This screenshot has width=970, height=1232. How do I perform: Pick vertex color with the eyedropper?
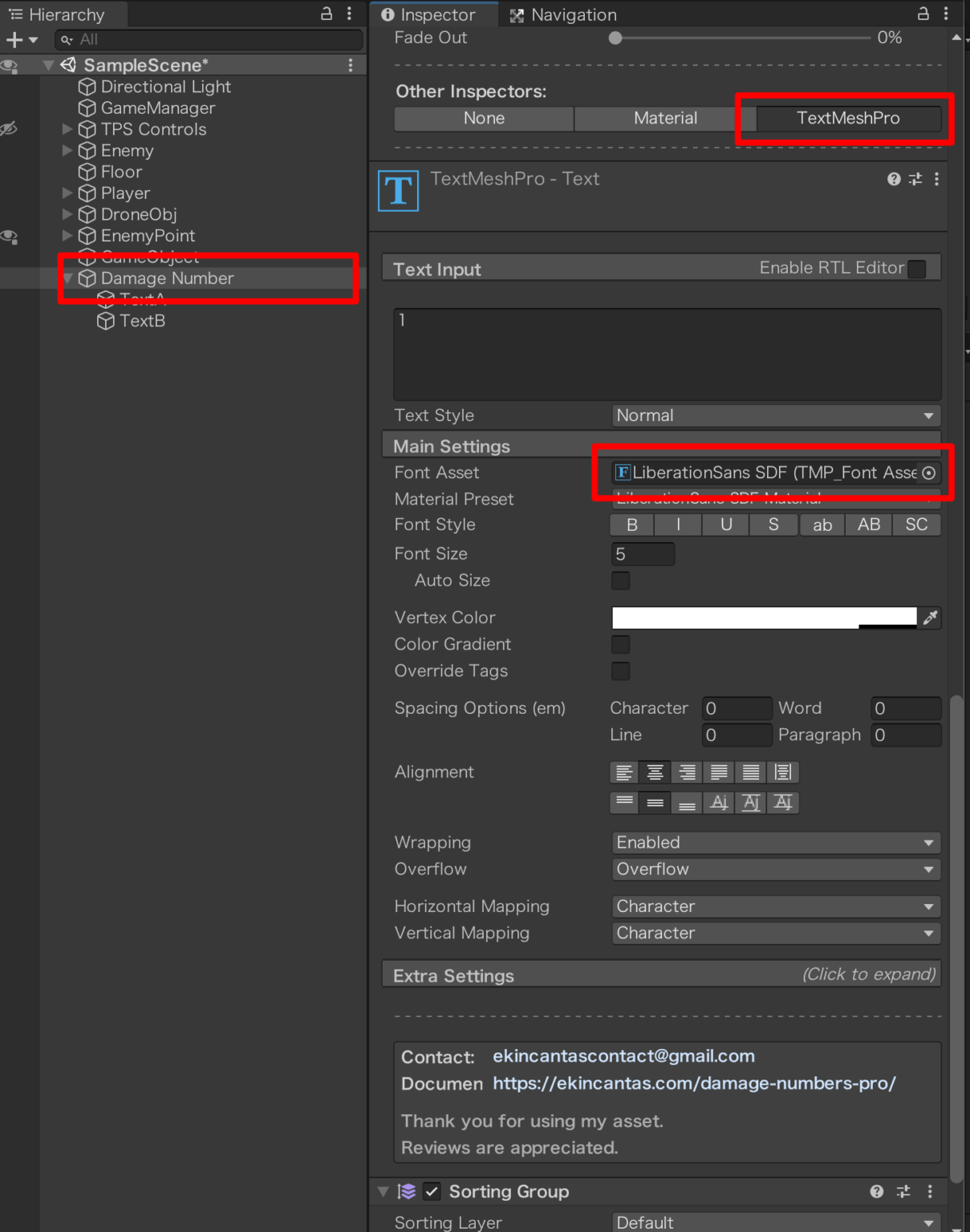pos(930,618)
